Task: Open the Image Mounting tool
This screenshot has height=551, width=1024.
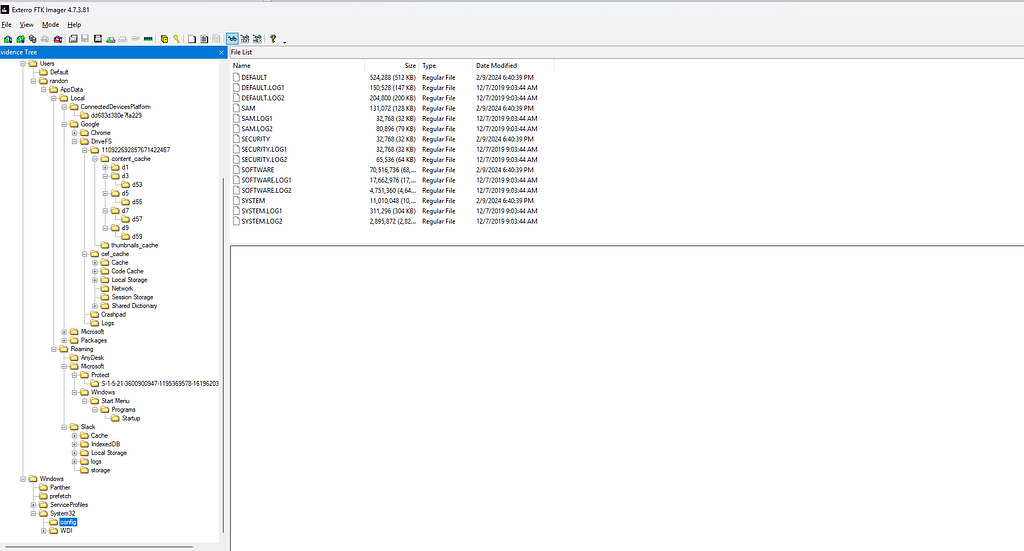Action: pyautogui.click(x=33, y=39)
